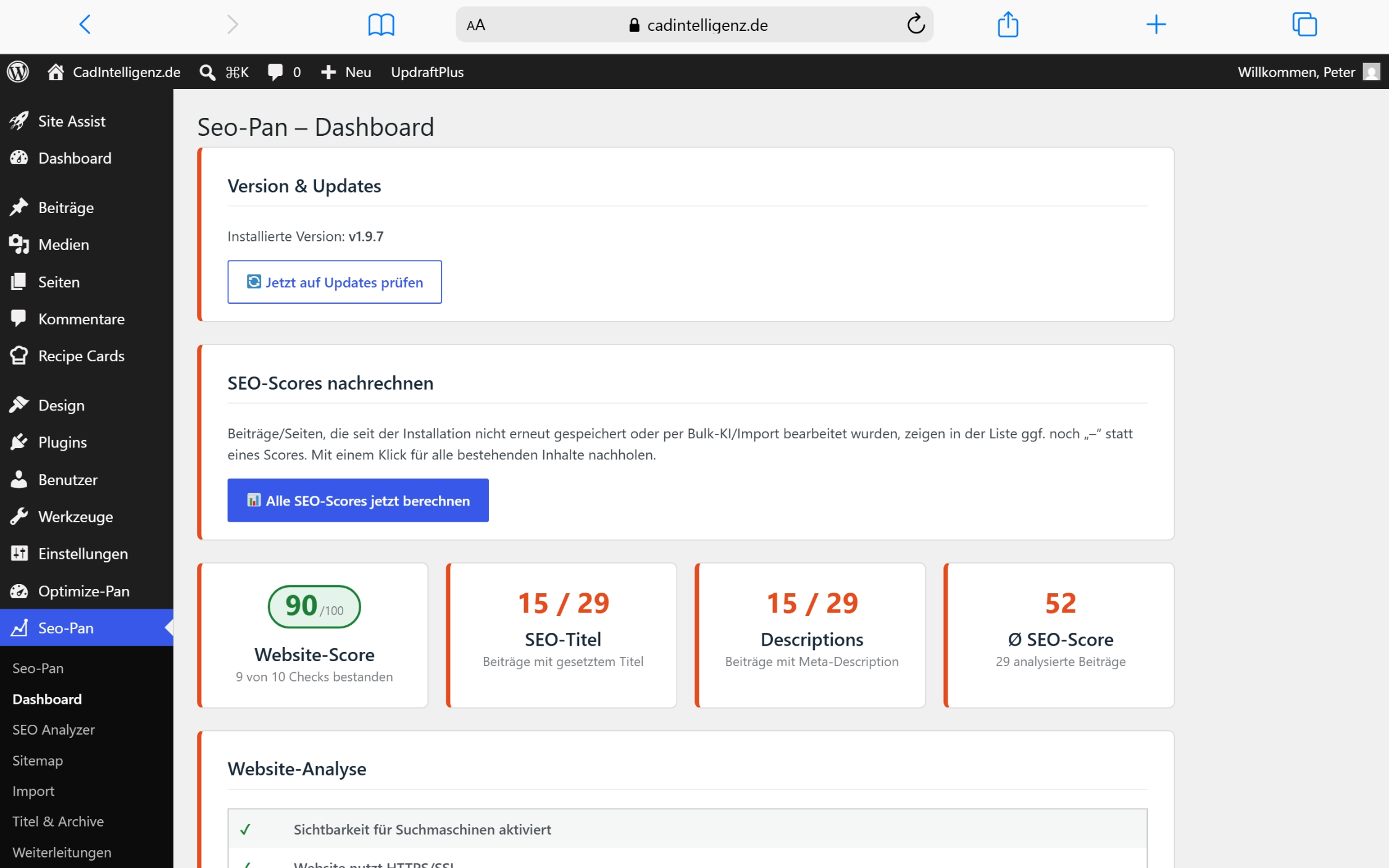Click the 'Seo-Pan – Dashboard' heading
The image size is (1389, 868).
pos(315,127)
